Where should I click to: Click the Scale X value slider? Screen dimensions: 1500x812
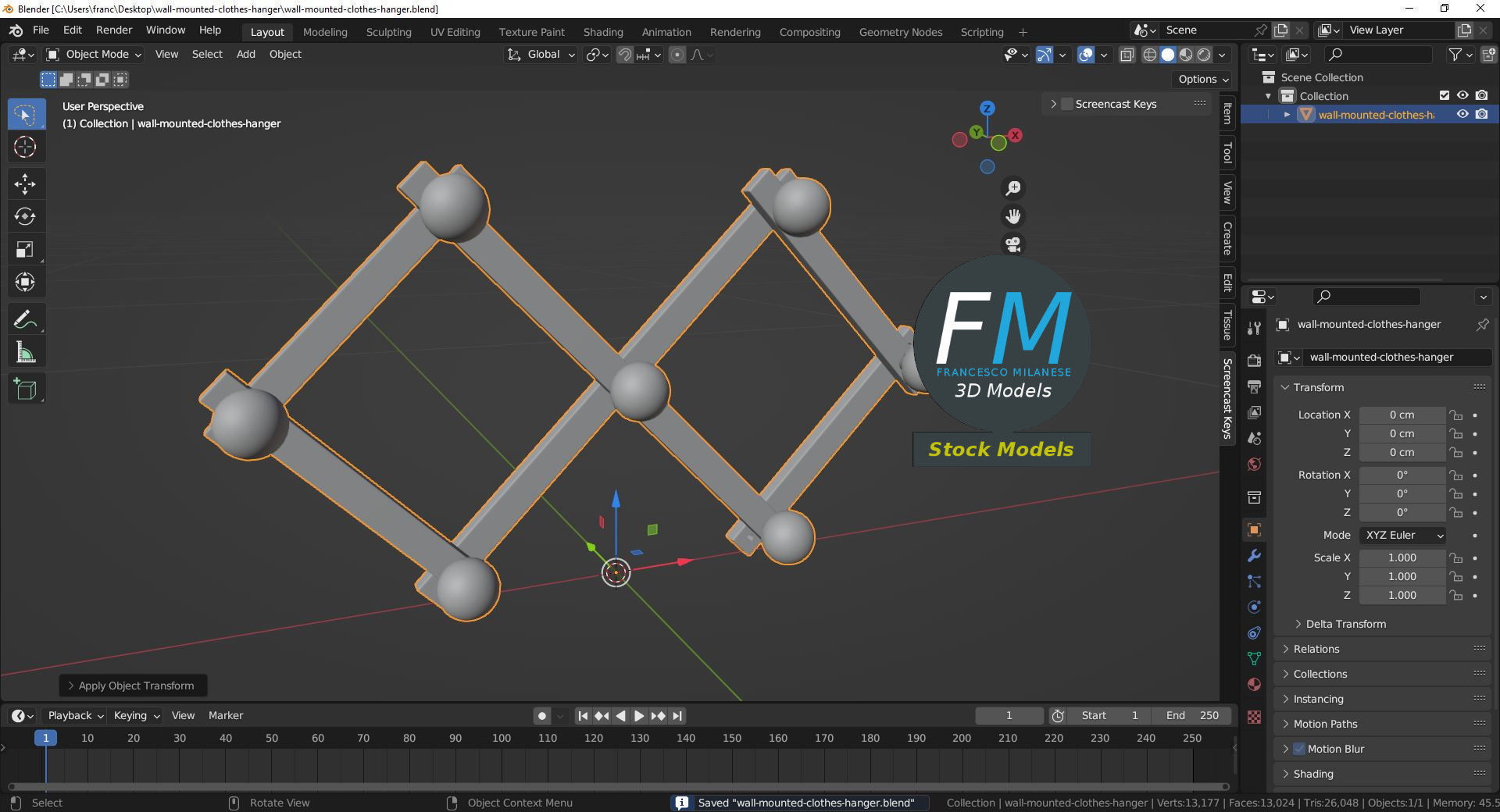1402,557
